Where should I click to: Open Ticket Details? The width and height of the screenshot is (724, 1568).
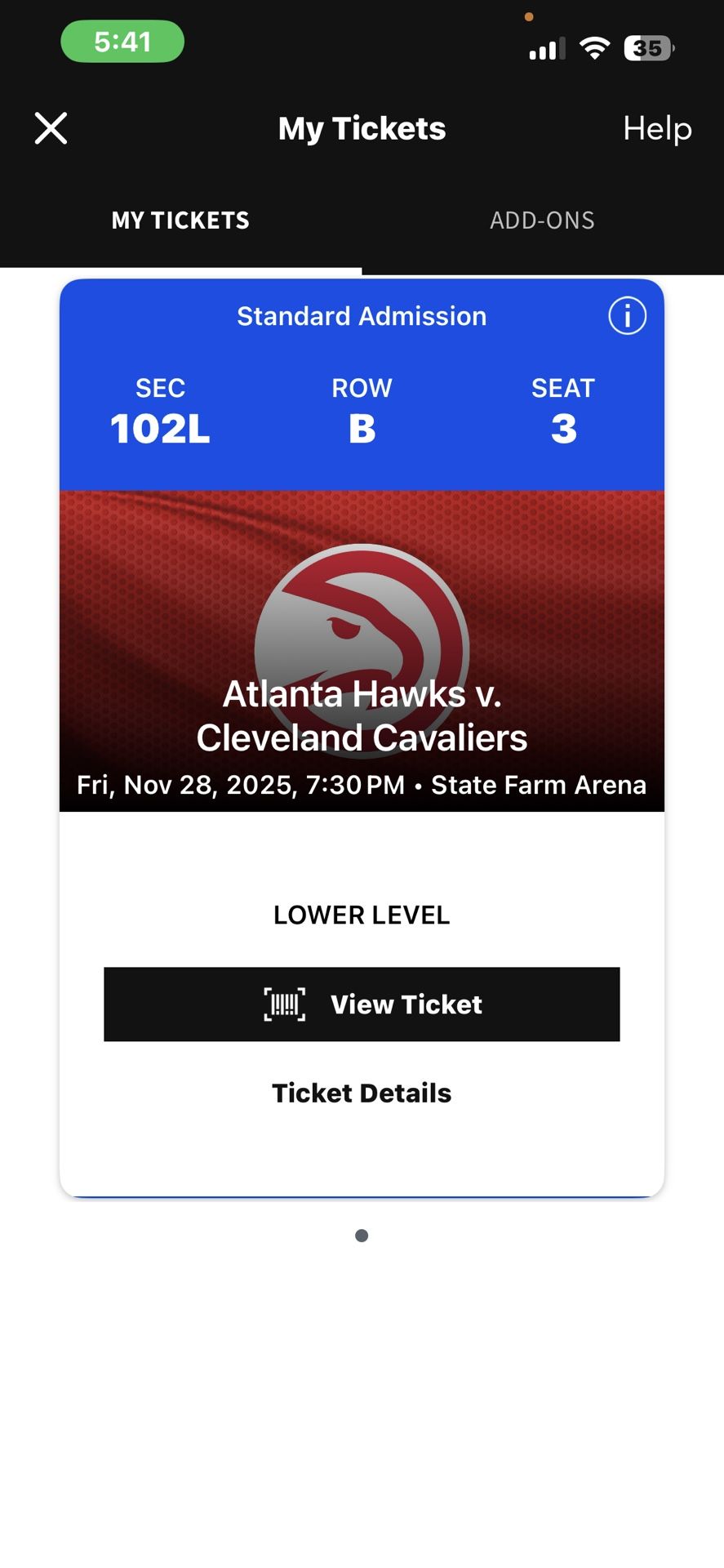pos(362,1093)
